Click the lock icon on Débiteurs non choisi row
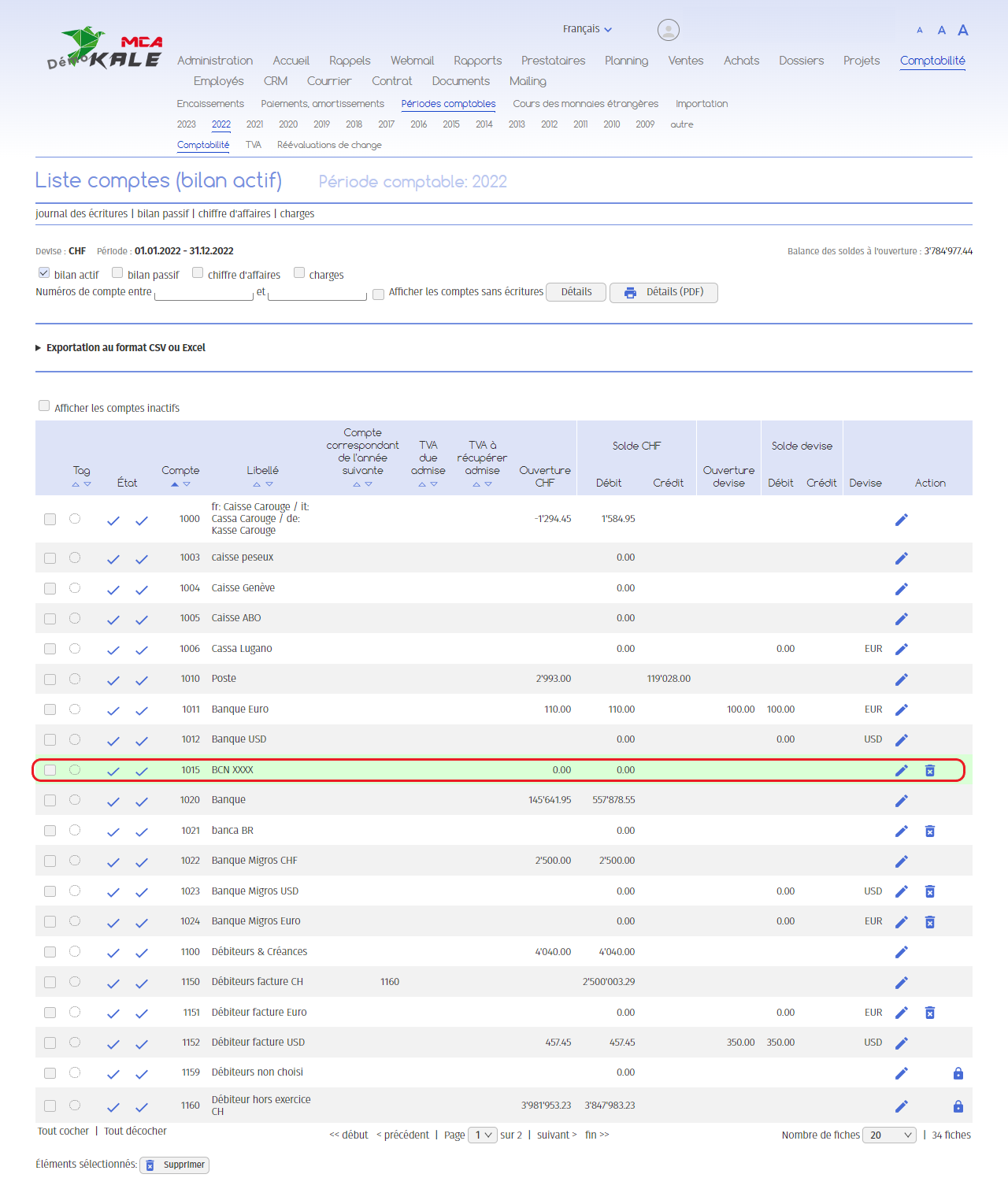This screenshot has height=1189, width=1008. point(958,1073)
